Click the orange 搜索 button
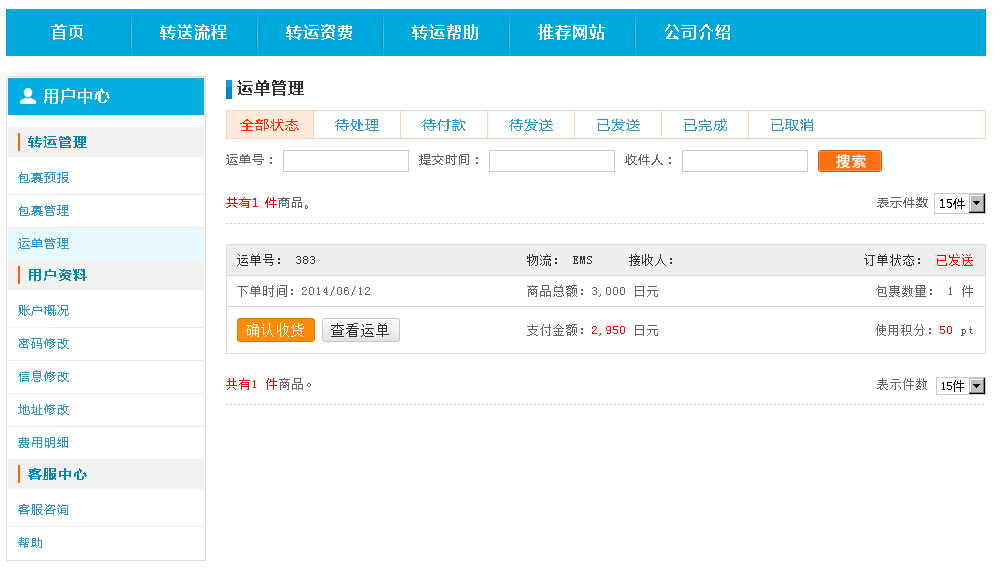Image resolution: width=1003 pixels, height=579 pixels. pos(849,160)
